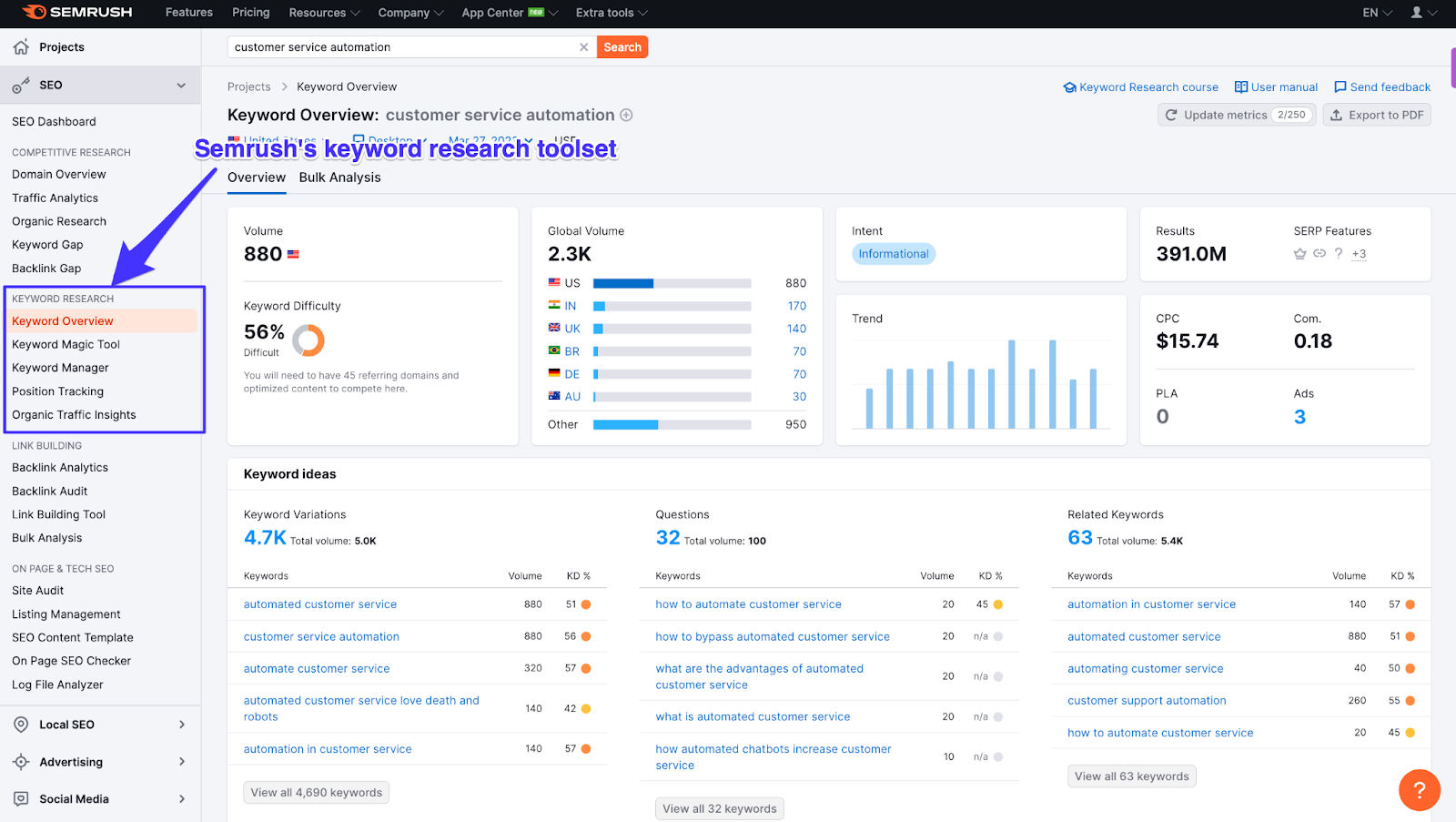Click the Informational intent badge

coord(894,254)
